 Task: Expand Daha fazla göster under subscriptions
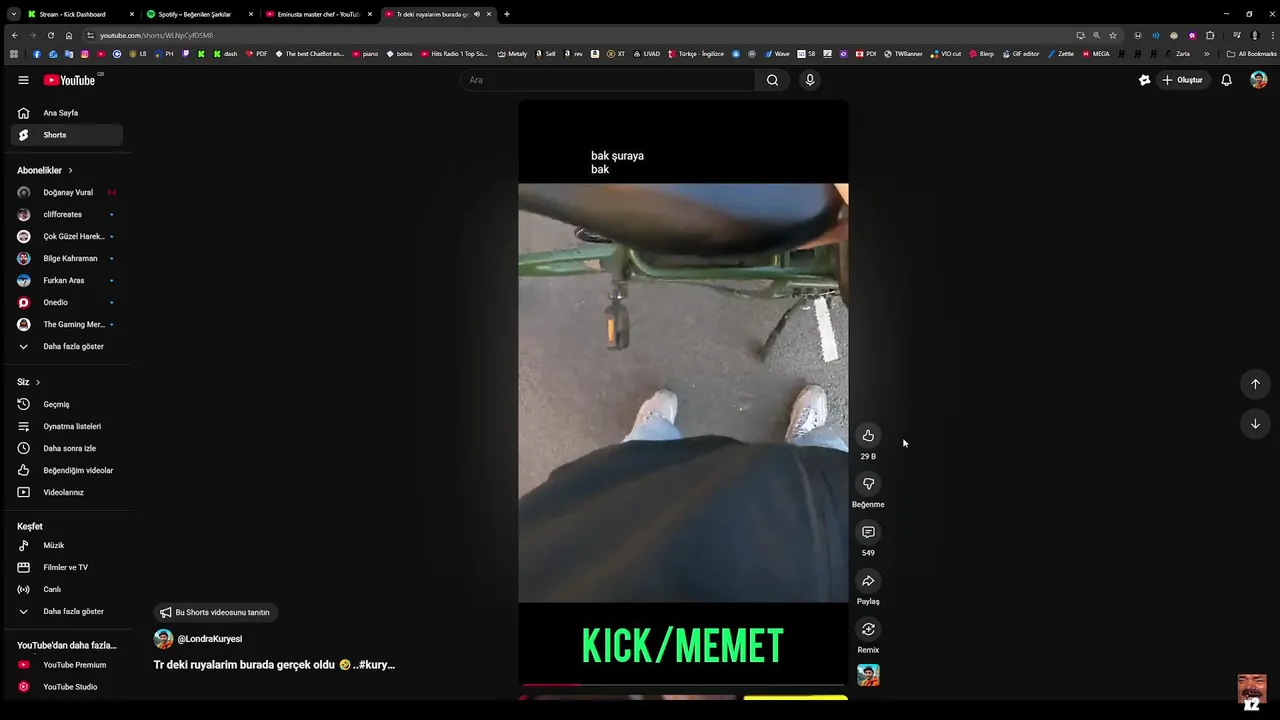click(x=67, y=346)
